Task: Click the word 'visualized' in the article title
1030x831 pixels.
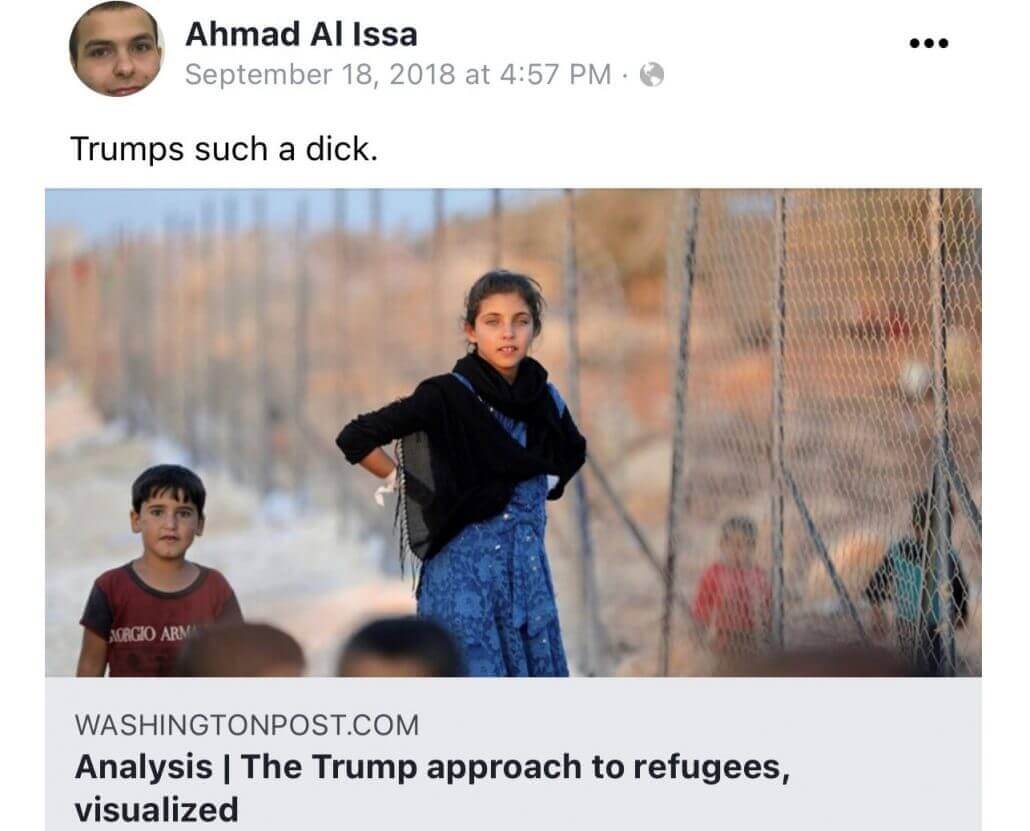Action: click(156, 809)
